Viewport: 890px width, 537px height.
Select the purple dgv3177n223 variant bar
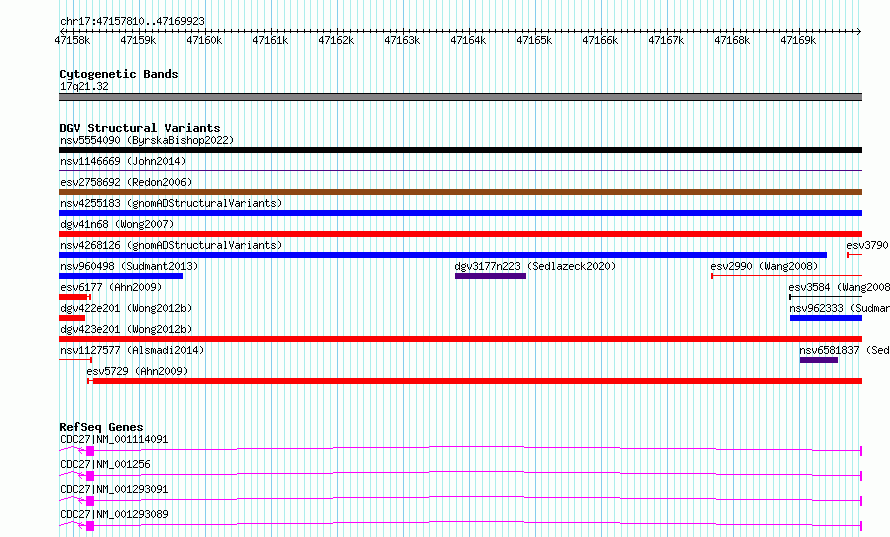click(x=490, y=276)
